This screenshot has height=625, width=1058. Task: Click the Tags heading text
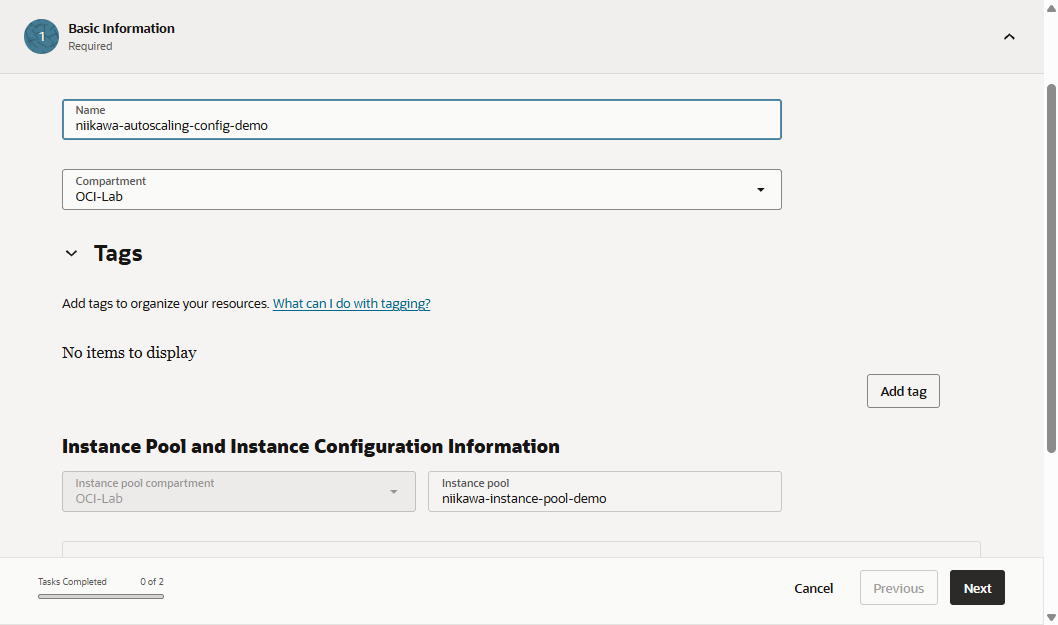pyautogui.click(x=118, y=254)
